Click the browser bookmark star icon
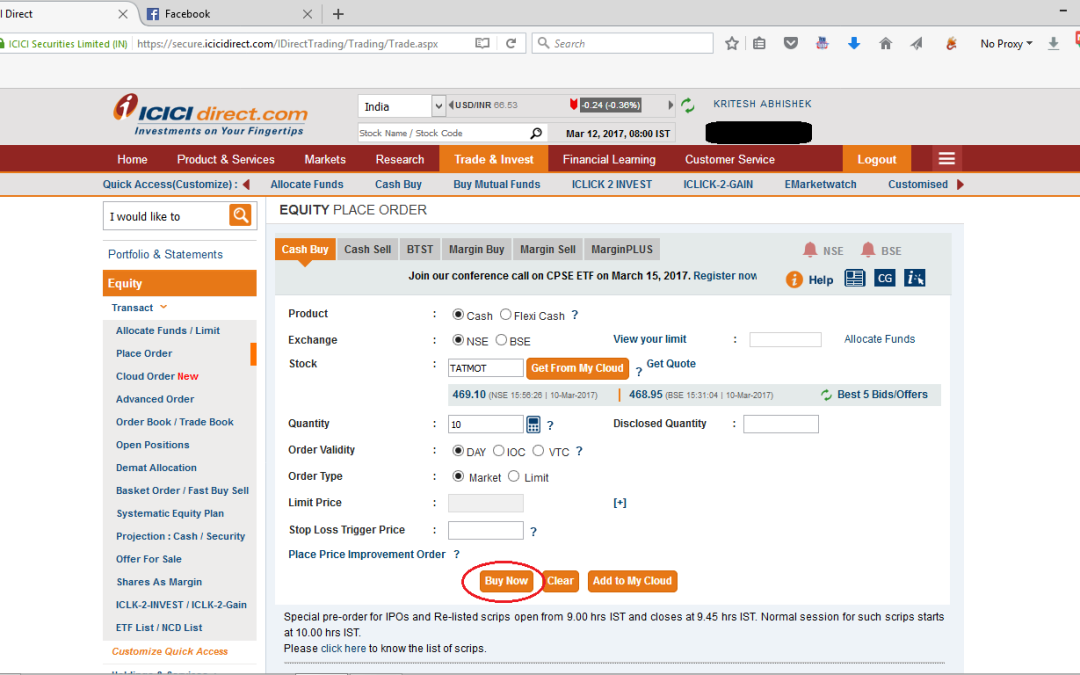The image size is (1080, 675). [731, 43]
